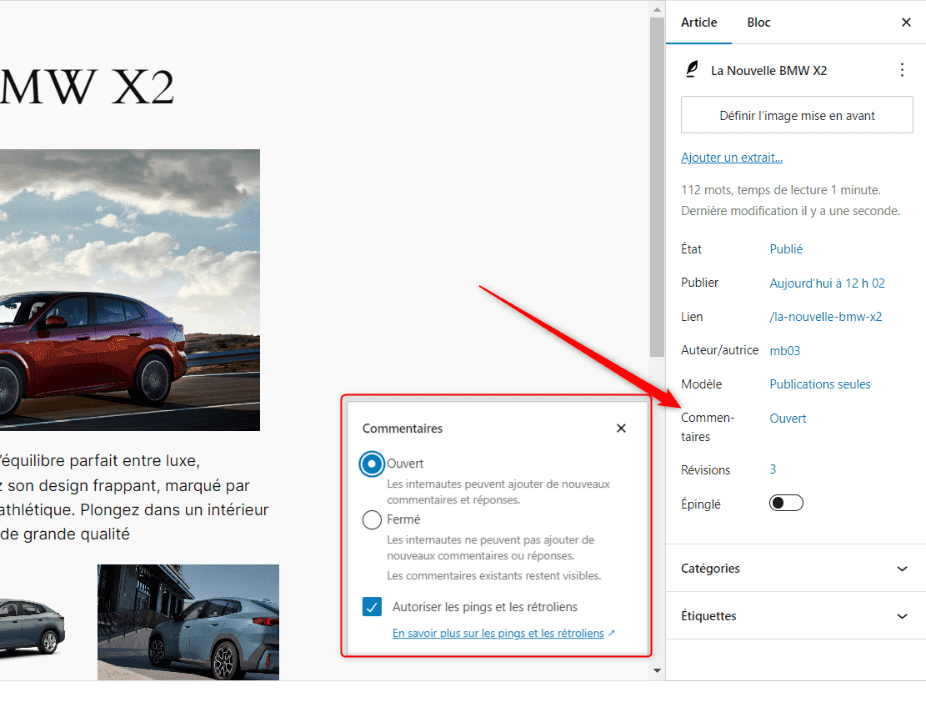Image resolution: width=926 pixels, height=702 pixels.
Task: Switch to the Article tab
Action: pyautogui.click(x=699, y=22)
